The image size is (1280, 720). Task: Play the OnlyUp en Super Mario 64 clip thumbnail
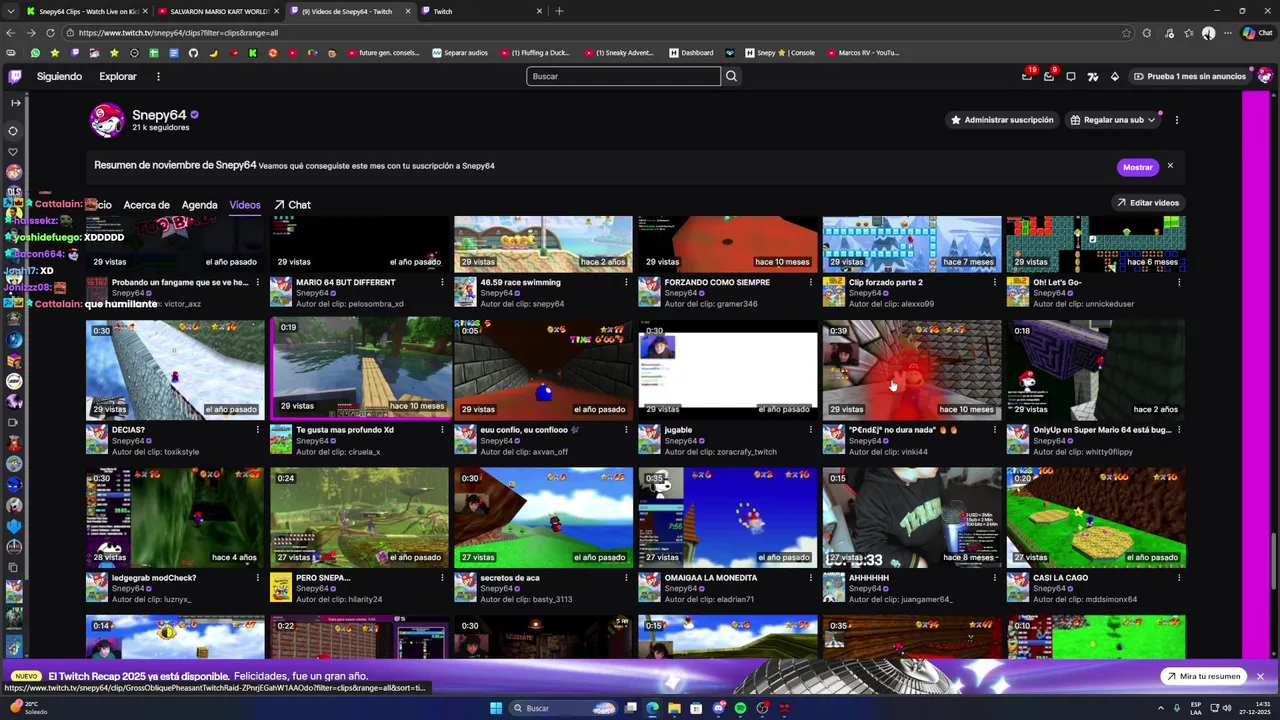click(1096, 369)
